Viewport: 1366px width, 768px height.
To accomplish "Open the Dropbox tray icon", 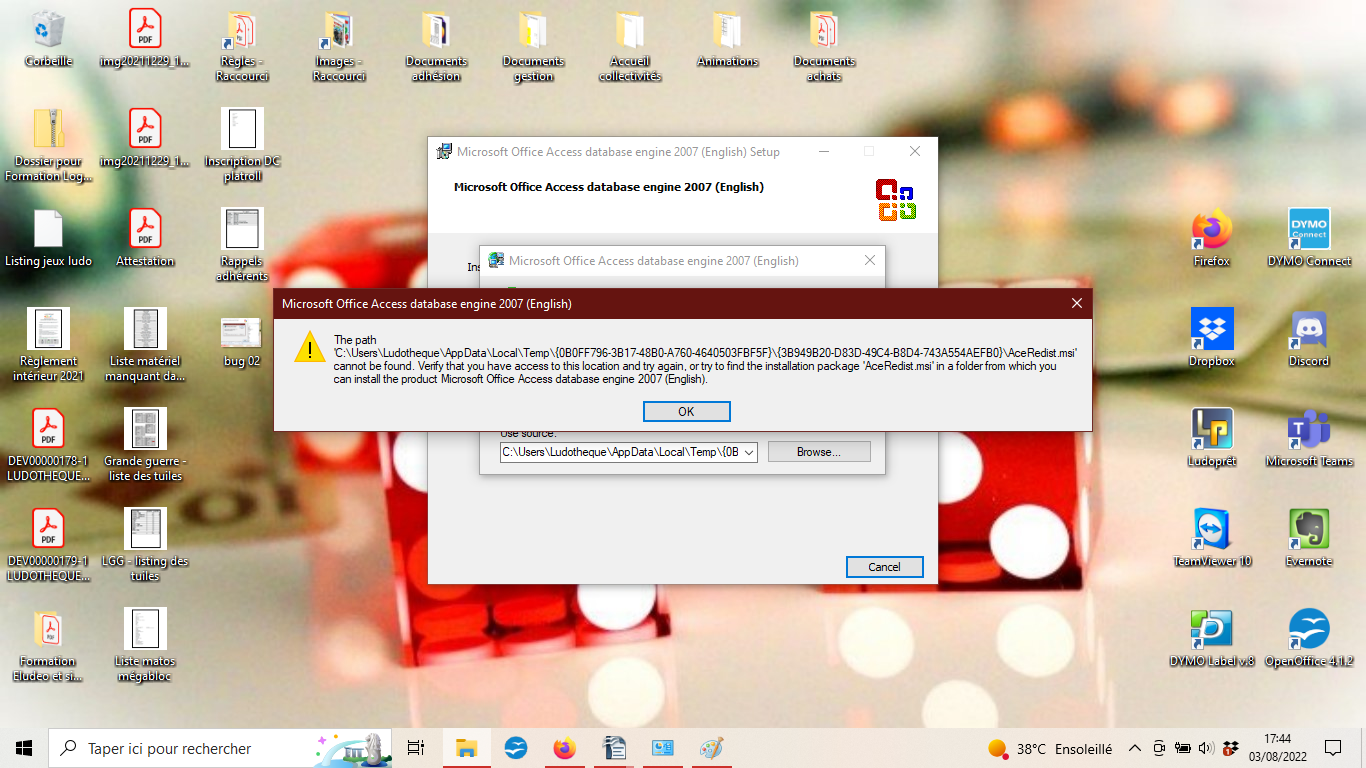I will pos(1230,748).
